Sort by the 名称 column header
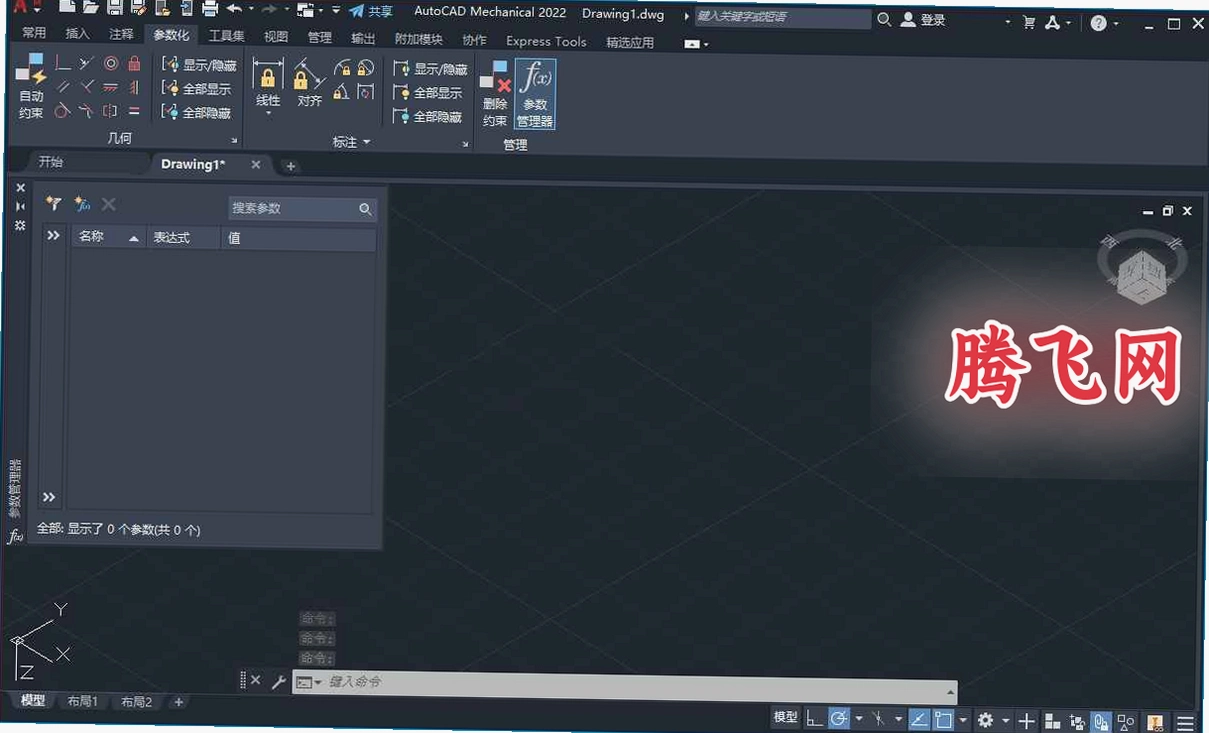1209x733 pixels. [x=108, y=237]
